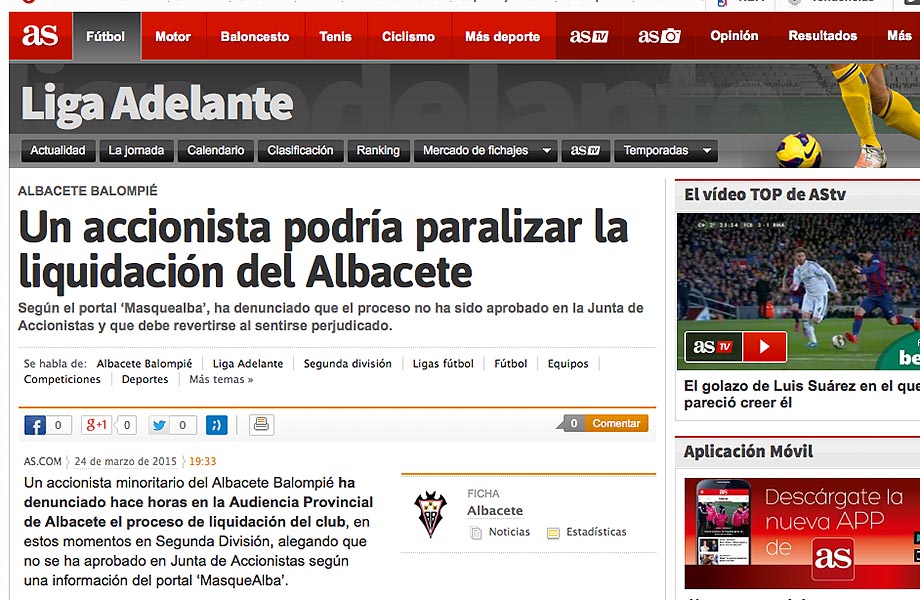This screenshot has height=600, width=920.
Task: Open the Equipos topic tag
Action: click(x=568, y=364)
